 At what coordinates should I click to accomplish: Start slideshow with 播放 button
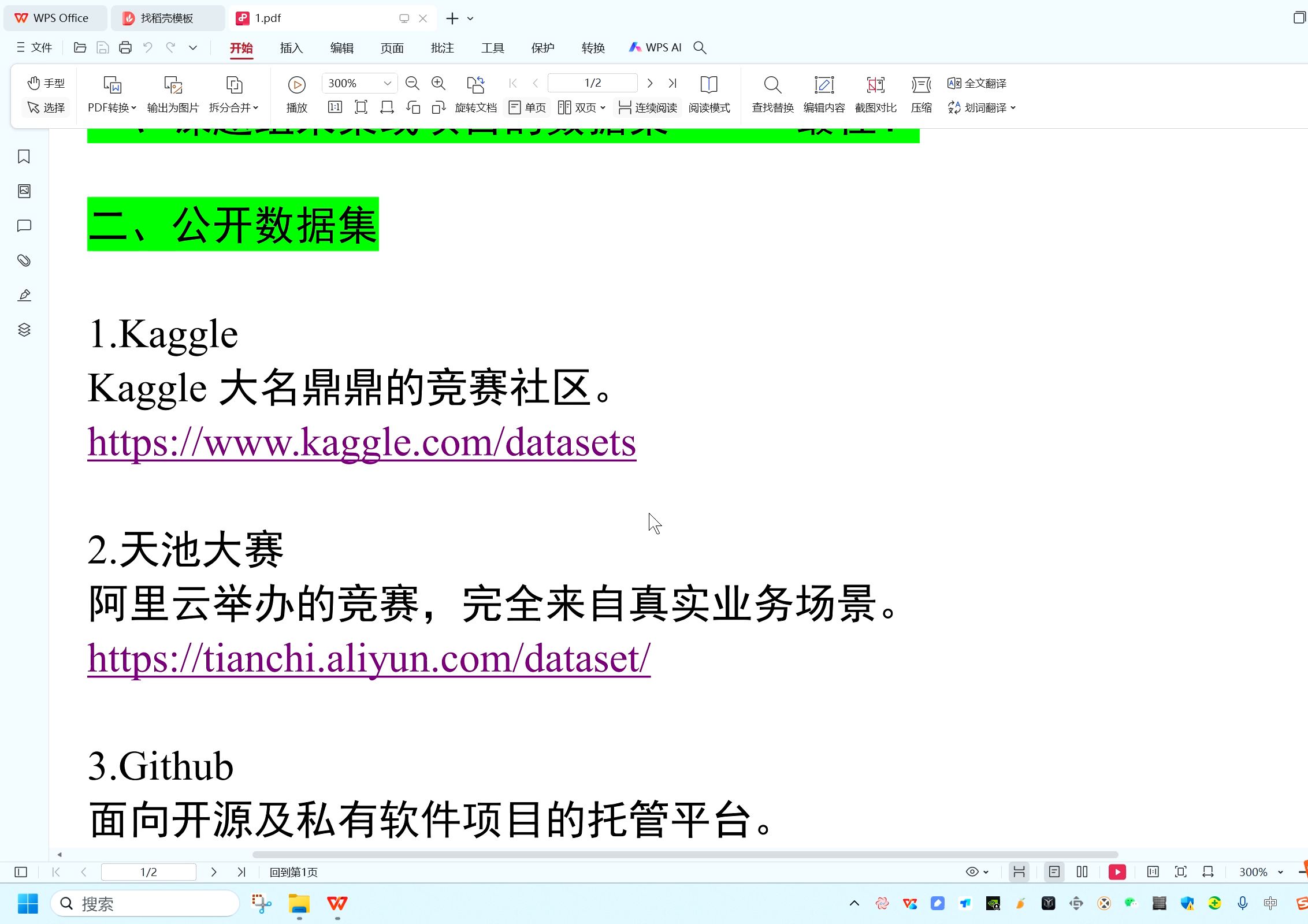(296, 95)
